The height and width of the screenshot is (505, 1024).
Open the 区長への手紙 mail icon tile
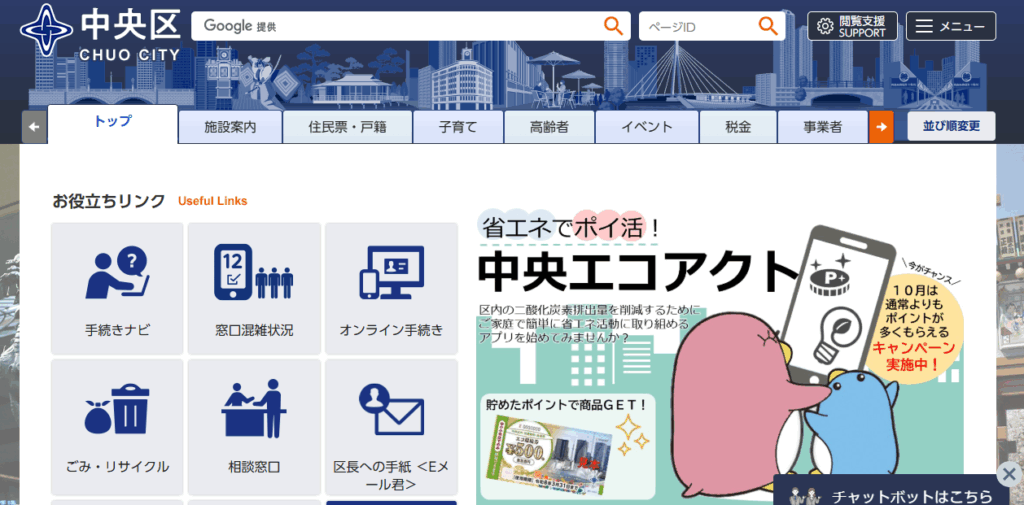tap(391, 425)
